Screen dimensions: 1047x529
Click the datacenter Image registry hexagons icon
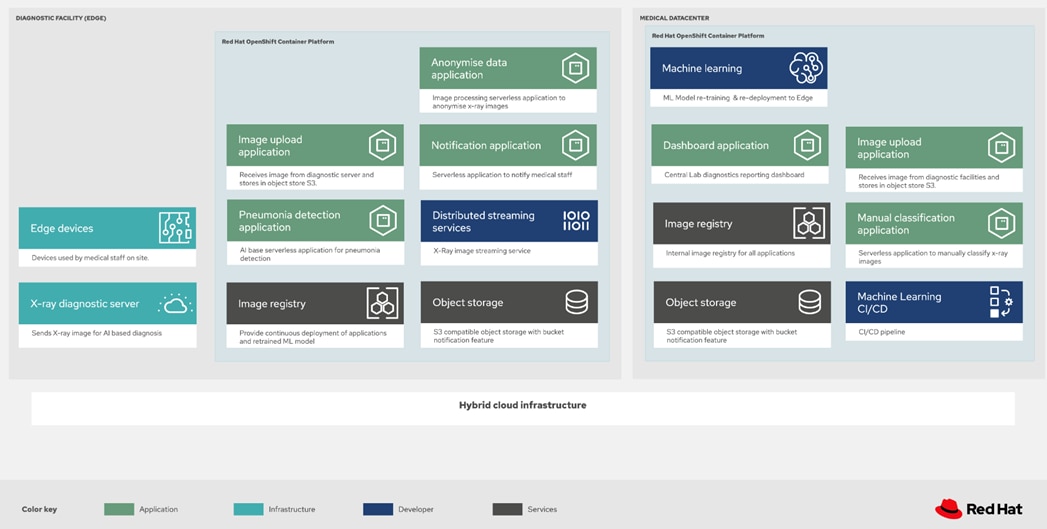(809, 224)
